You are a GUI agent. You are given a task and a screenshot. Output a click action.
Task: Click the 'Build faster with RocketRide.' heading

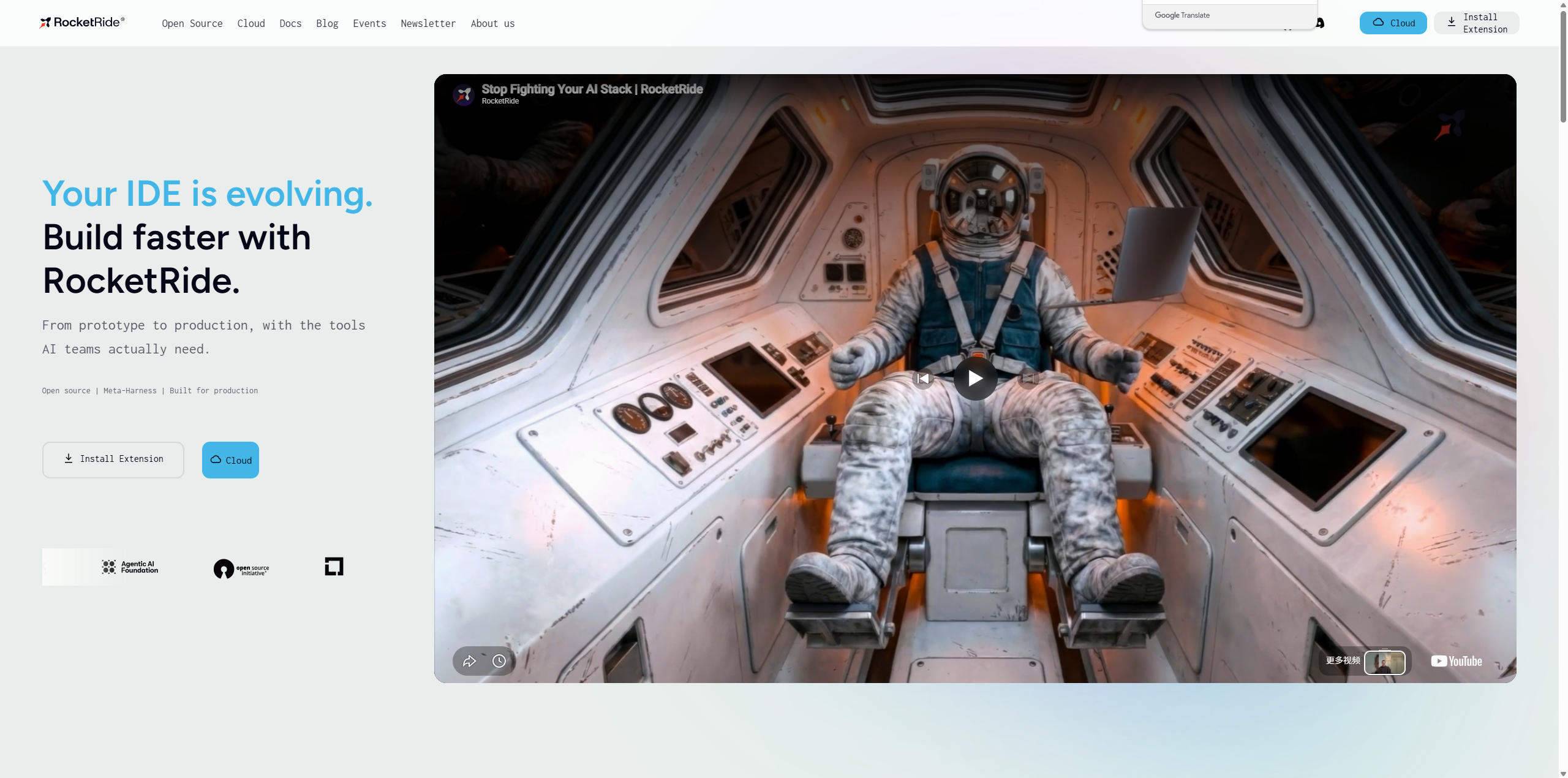coord(177,259)
